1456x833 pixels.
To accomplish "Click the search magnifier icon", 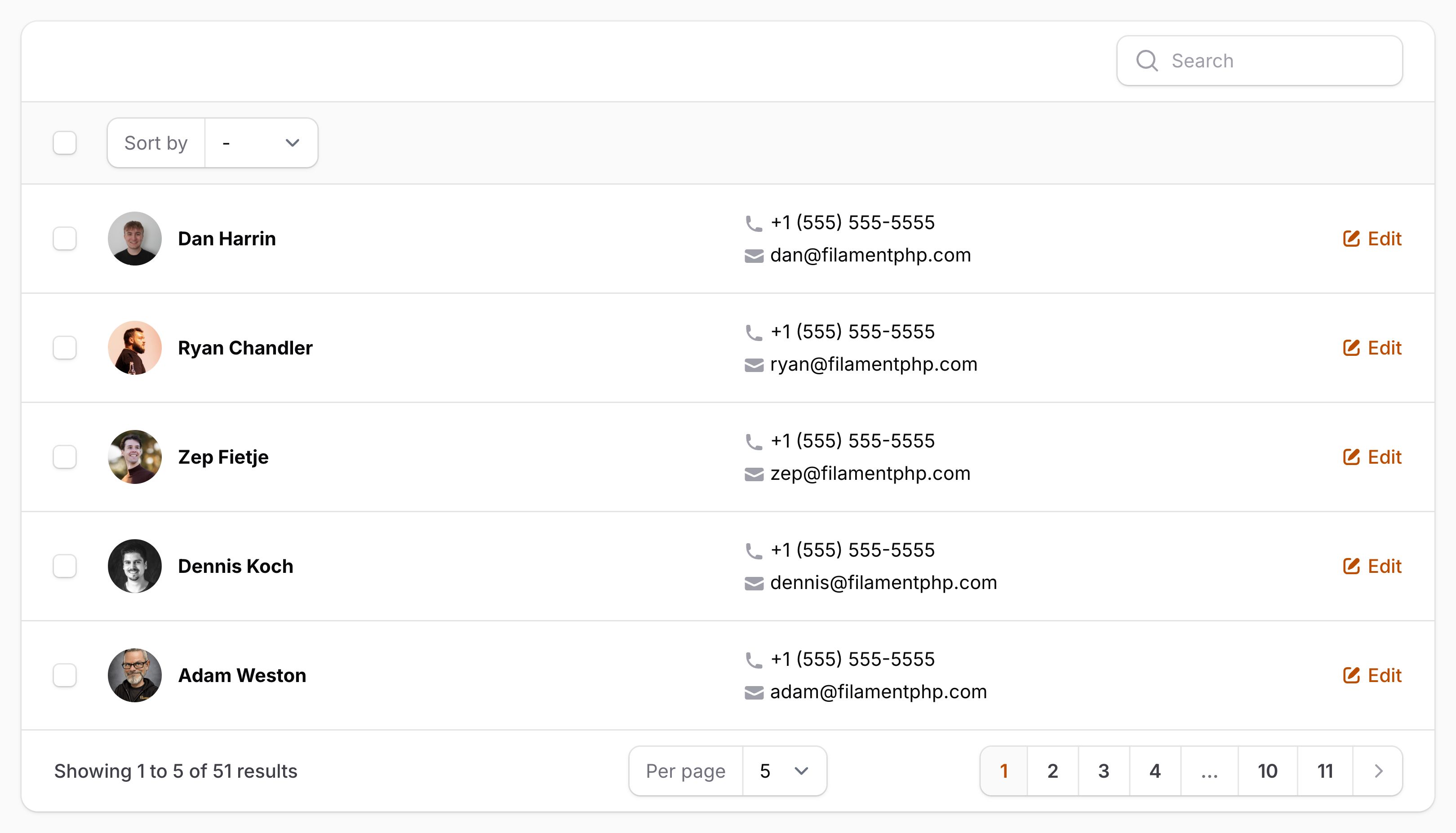I will pos(1146,61).
